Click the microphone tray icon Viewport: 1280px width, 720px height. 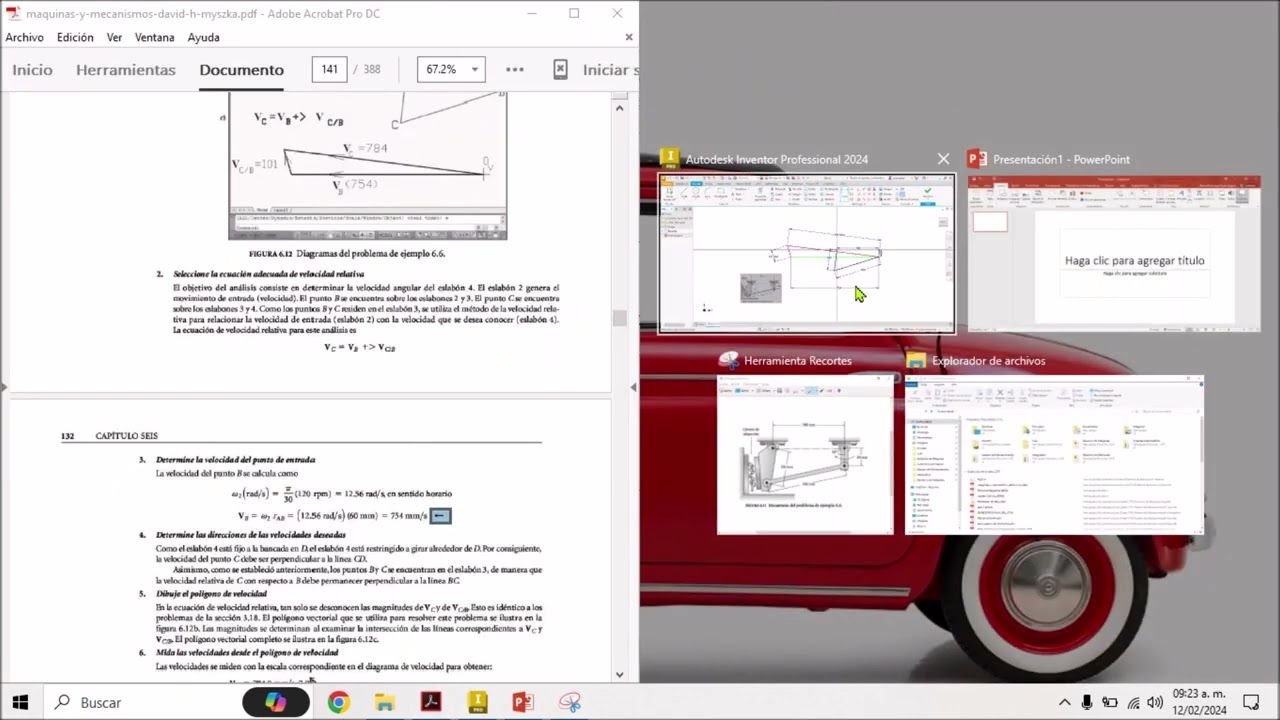(x=1087, y=702)
